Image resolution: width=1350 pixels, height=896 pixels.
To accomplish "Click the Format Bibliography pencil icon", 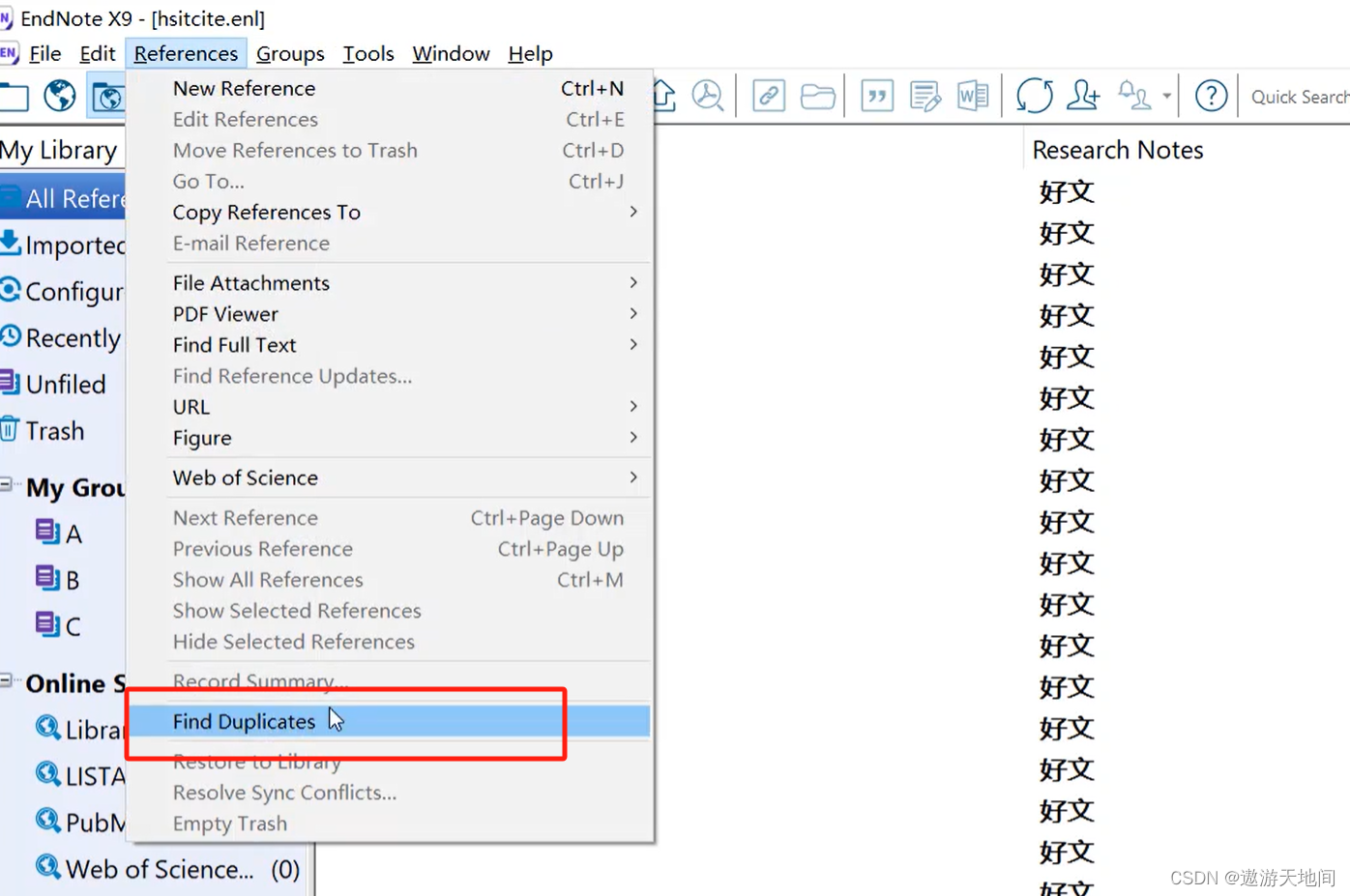I will coord(925,96).
